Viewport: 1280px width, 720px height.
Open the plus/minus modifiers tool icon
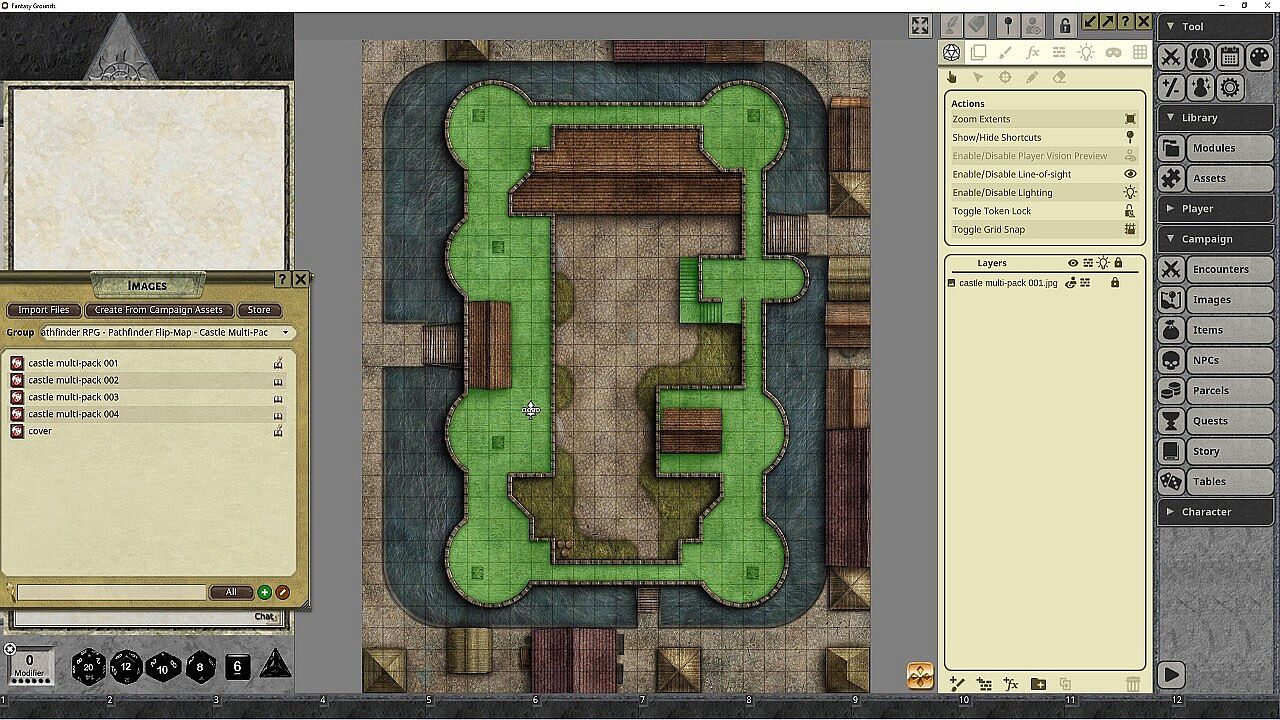(x=1171, y=87)
